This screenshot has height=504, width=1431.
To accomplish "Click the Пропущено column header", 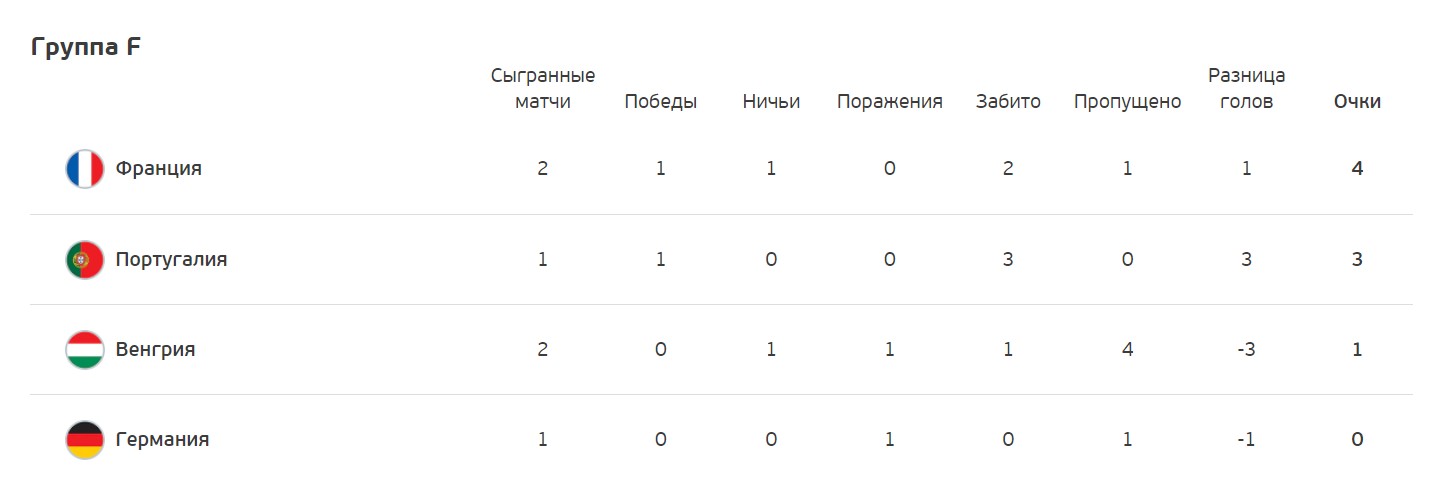I will (1127, 102).
